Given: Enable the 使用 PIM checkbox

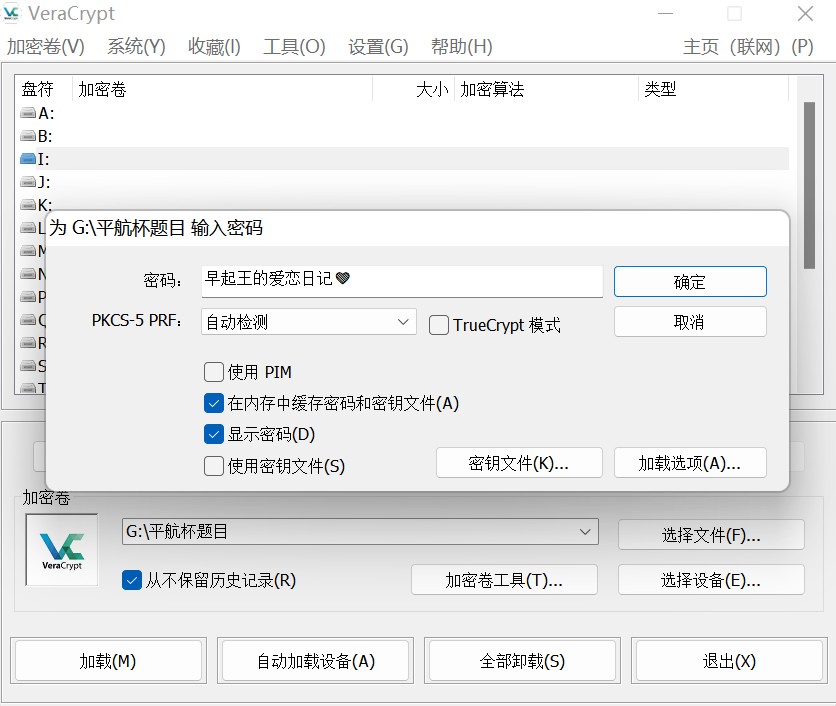Looking at the screenshot, I should tap(214, 372).
